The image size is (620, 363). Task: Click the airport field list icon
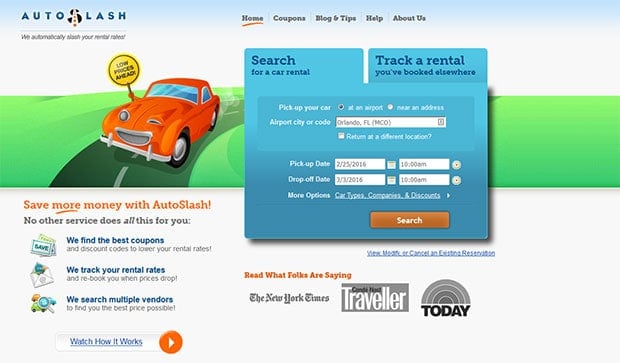pyautogui.click(x=441, y=122)
